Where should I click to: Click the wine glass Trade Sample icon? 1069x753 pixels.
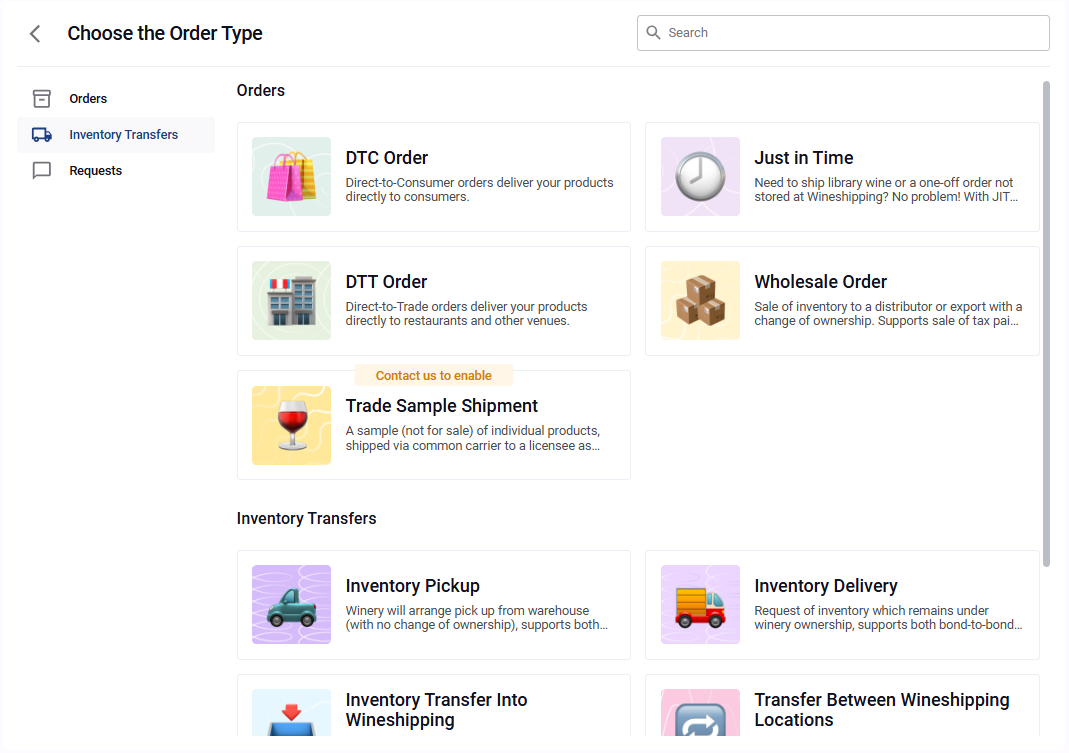291,425
